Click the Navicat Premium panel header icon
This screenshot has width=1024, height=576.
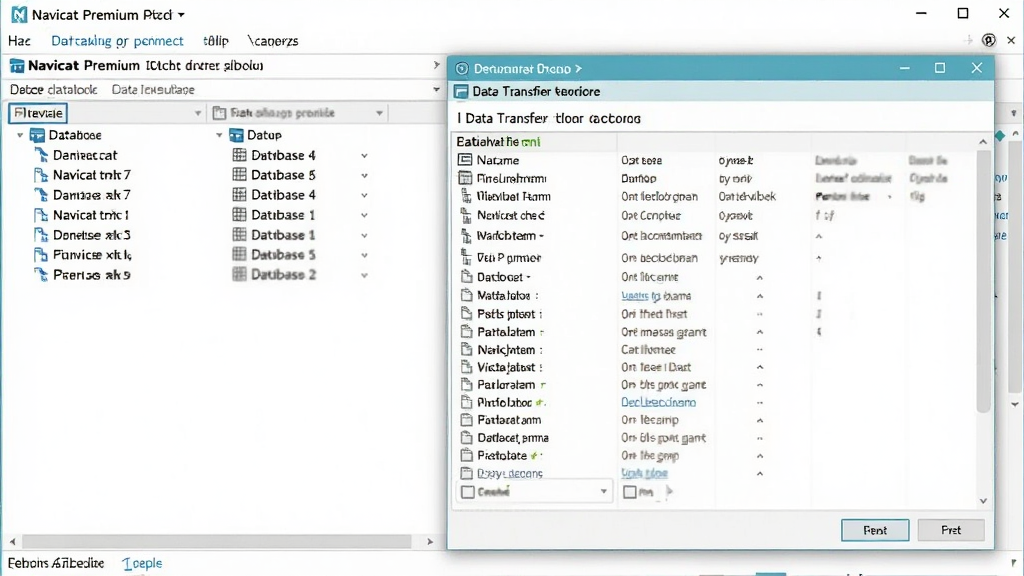[x=17, y=65]
